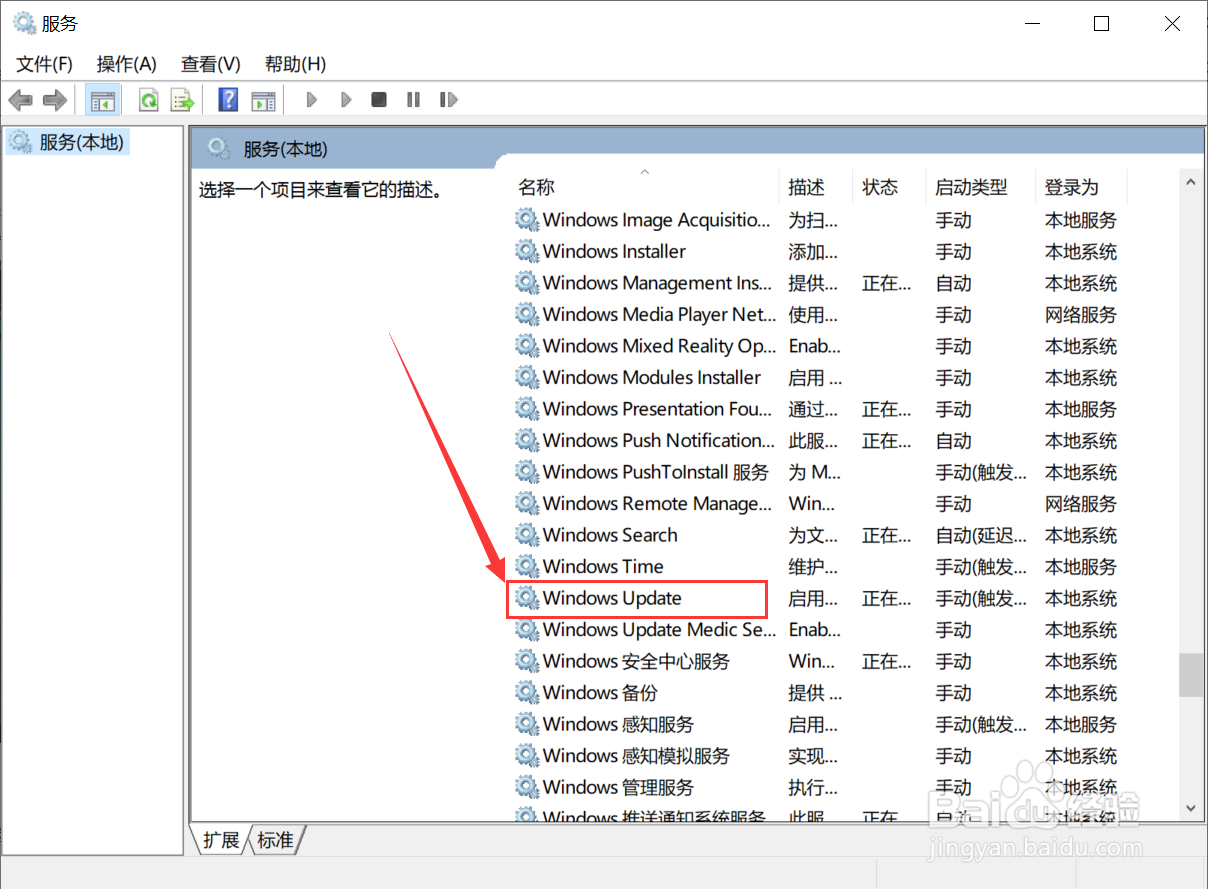Click the Start Service play icon

click(x=312, y=100)
